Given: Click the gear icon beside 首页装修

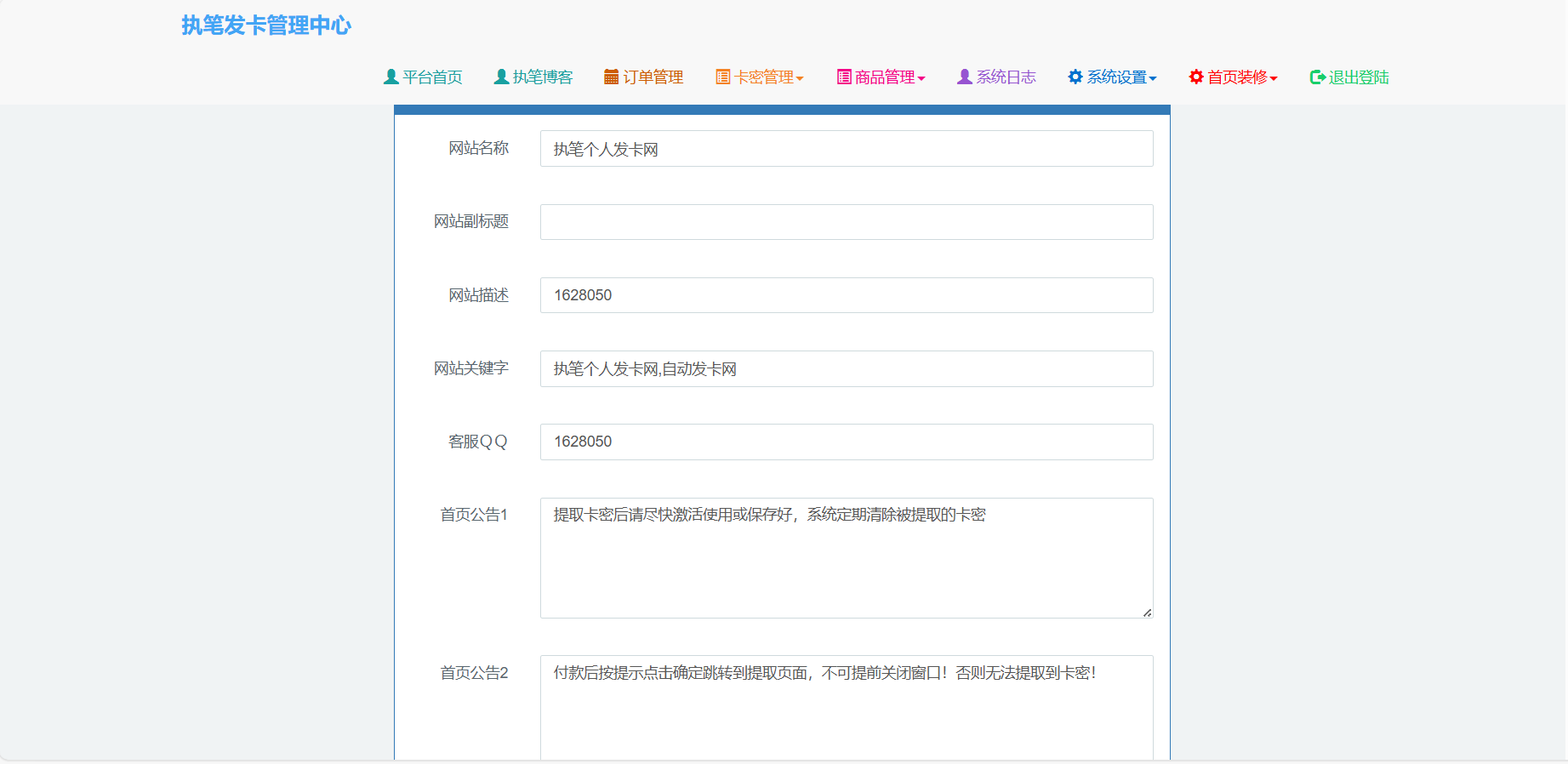Looking at the screenshot, I should [1196, 77].
